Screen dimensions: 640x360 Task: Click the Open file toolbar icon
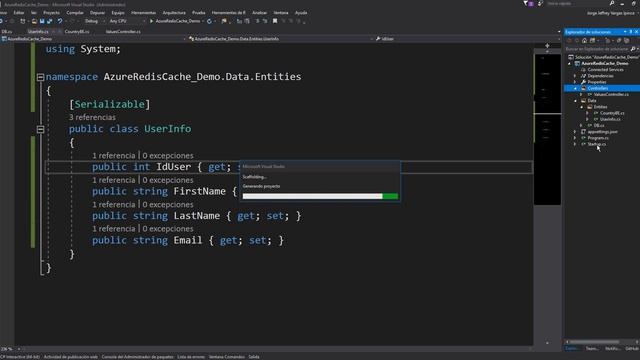pos(34,21)
